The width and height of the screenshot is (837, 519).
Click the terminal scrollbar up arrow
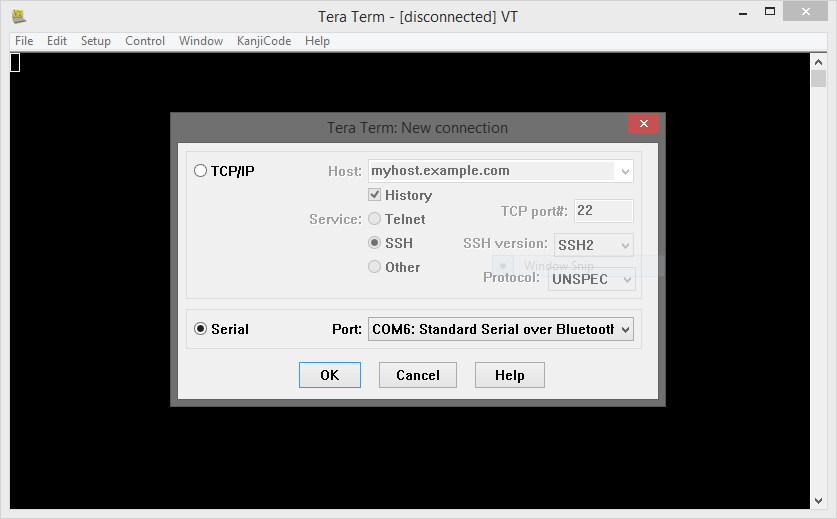pos(818,62)
